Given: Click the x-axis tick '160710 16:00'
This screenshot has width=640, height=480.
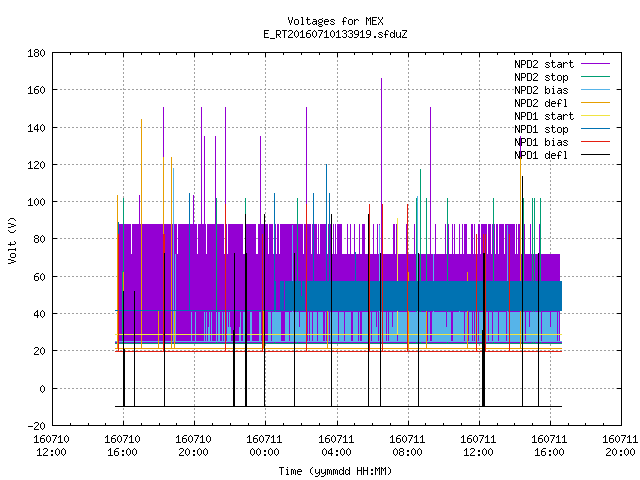Looking at the screenshot, I should tap(122, 446).
